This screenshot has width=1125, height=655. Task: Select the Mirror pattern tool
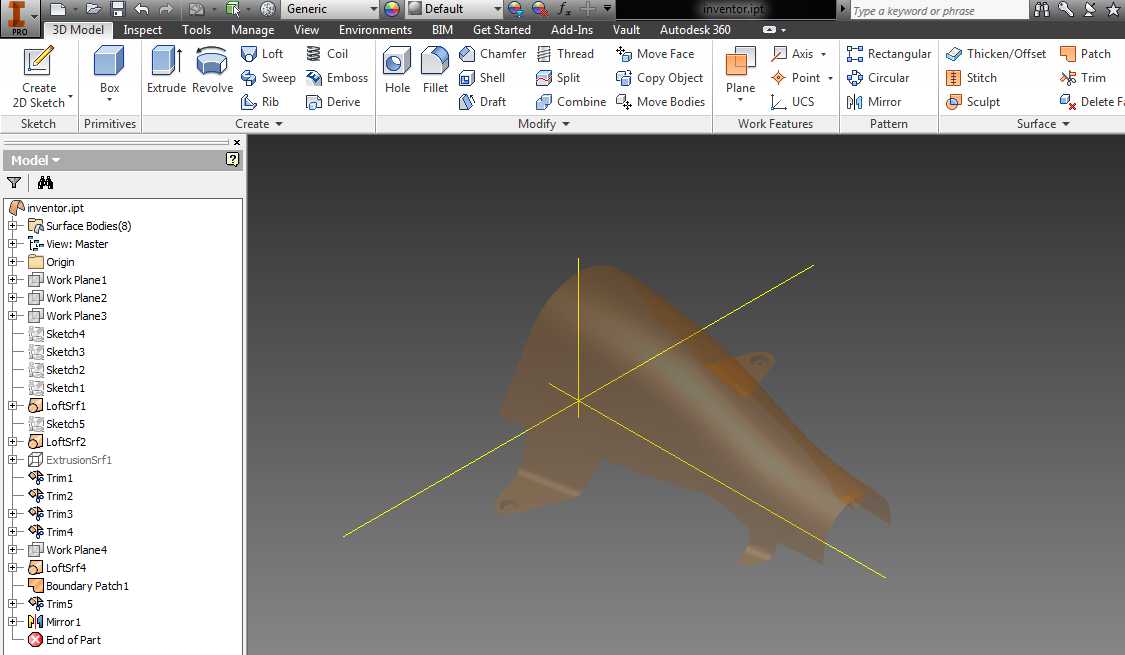click(874, 102)
